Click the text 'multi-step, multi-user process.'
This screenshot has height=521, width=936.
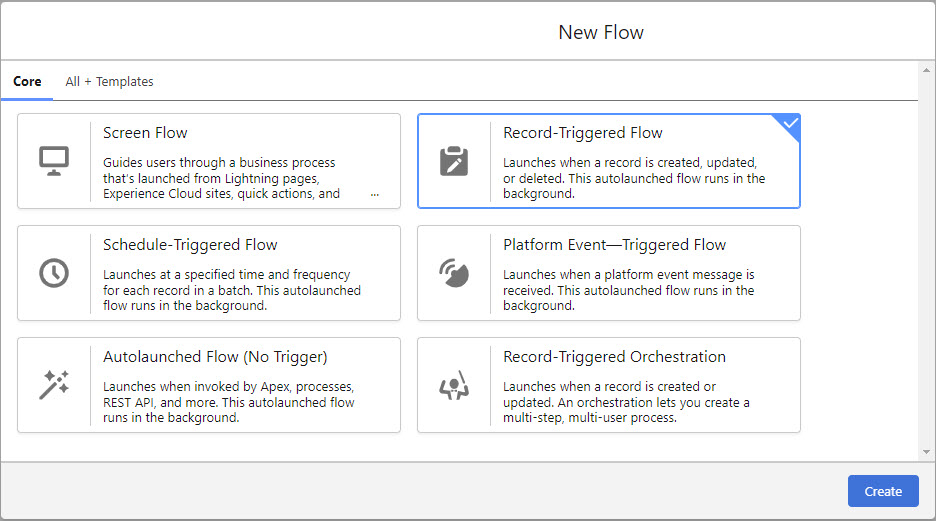click(590, 418)
